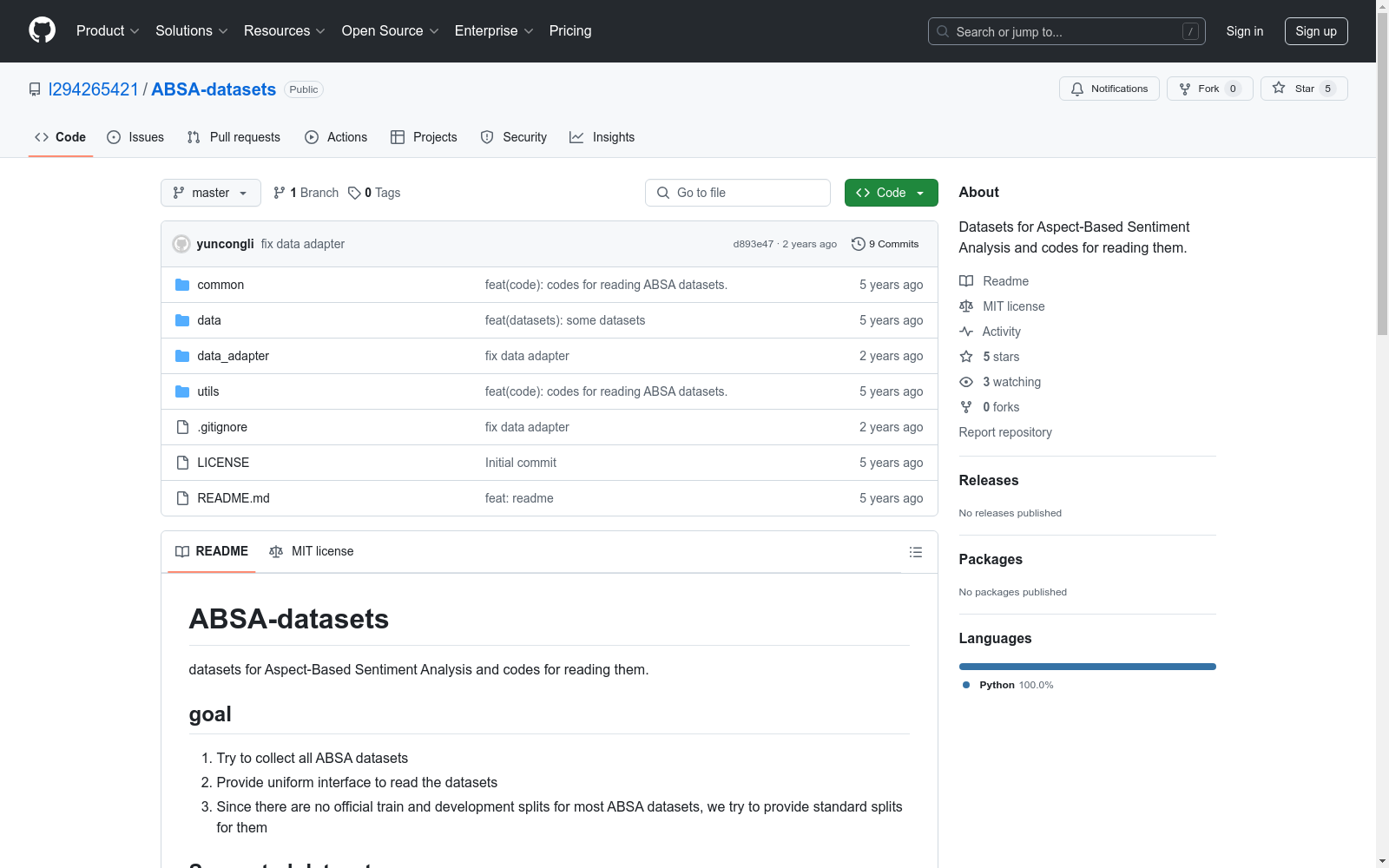The width and height of the screenshot is (1389, 868).
Task: Click the Activity pulse icon
Action: [966, 332]
